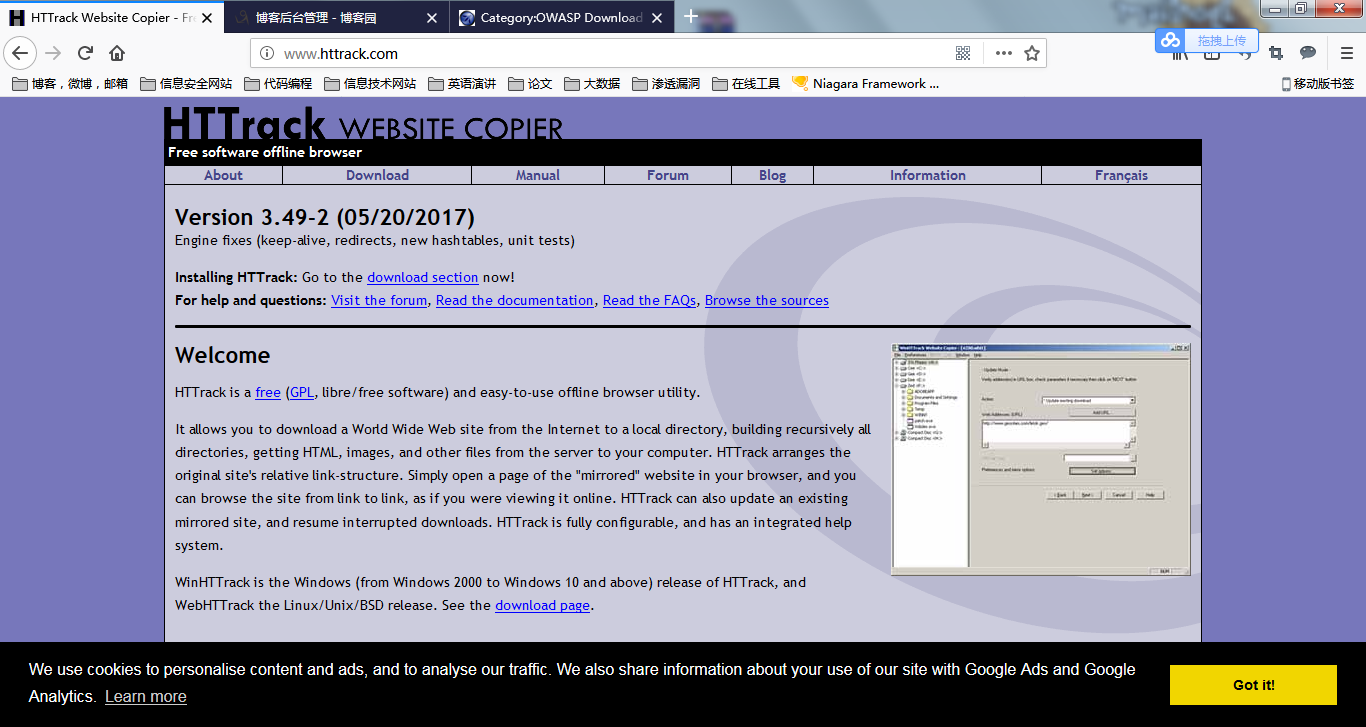The image size is (1366, 727).
Task: Close the 博客后台管理 tab
Action: pyautogui.click(x=432, y=18)
